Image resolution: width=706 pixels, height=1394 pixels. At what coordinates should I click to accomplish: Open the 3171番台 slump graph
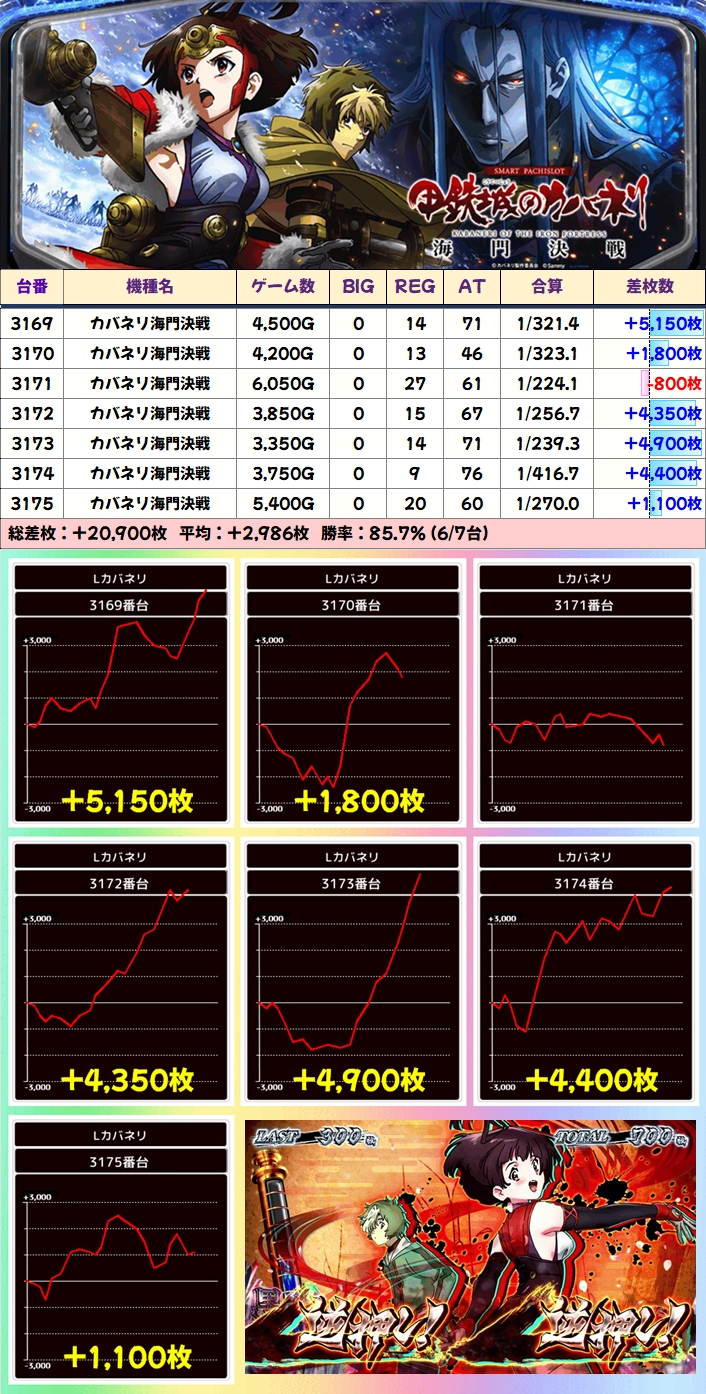click(x=584, y=692)
